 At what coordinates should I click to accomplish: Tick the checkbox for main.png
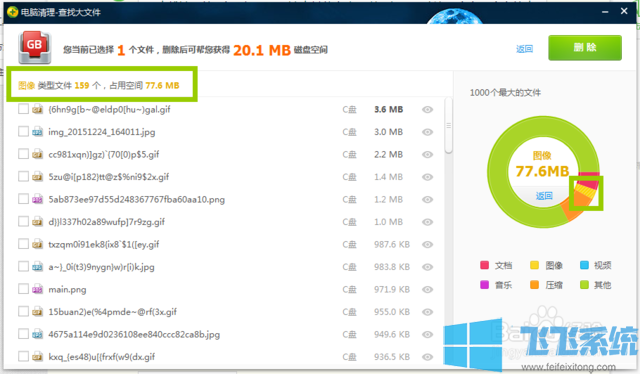point(23,289)
